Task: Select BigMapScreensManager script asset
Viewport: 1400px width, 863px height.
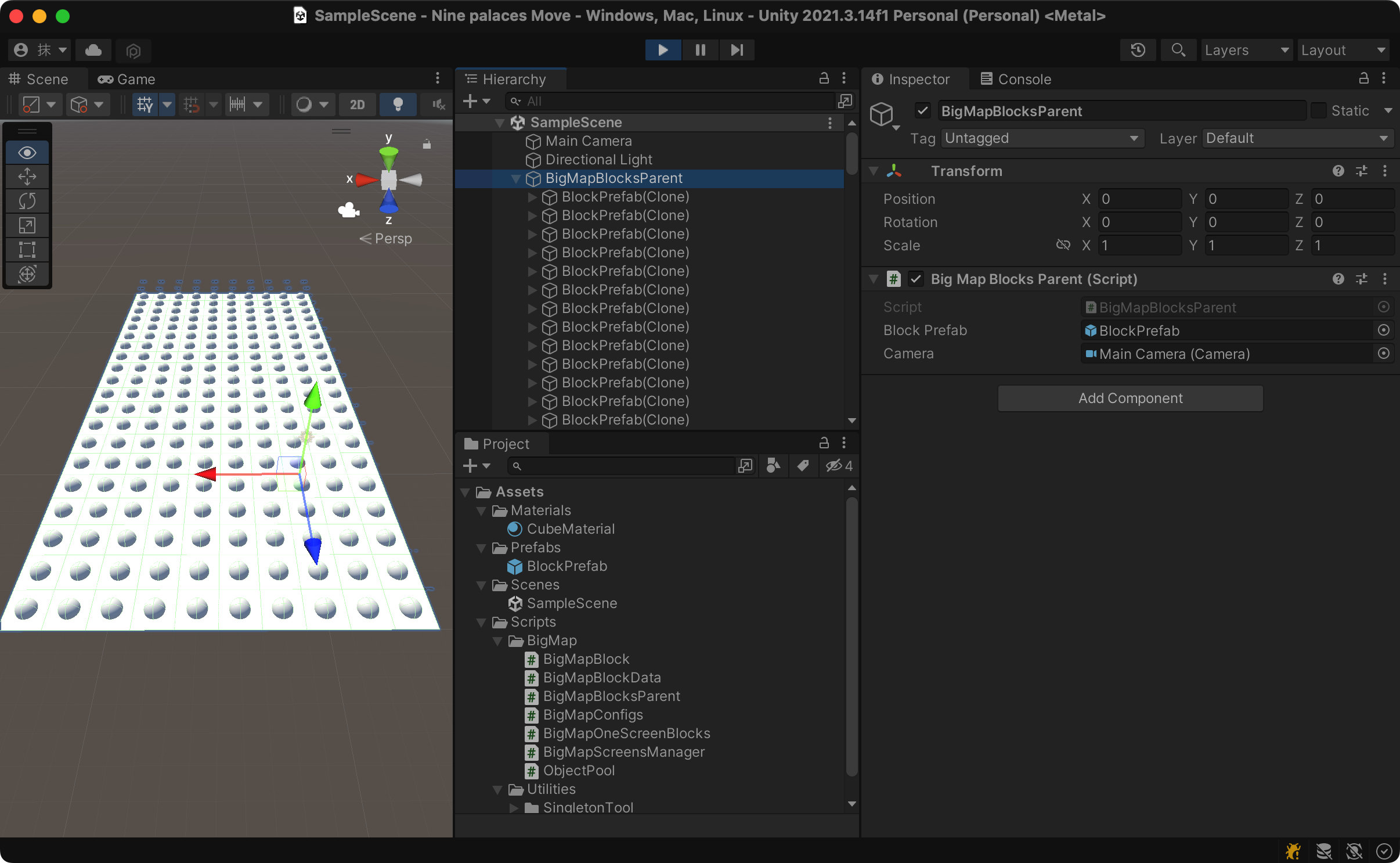Action: [x=623, y=752]
